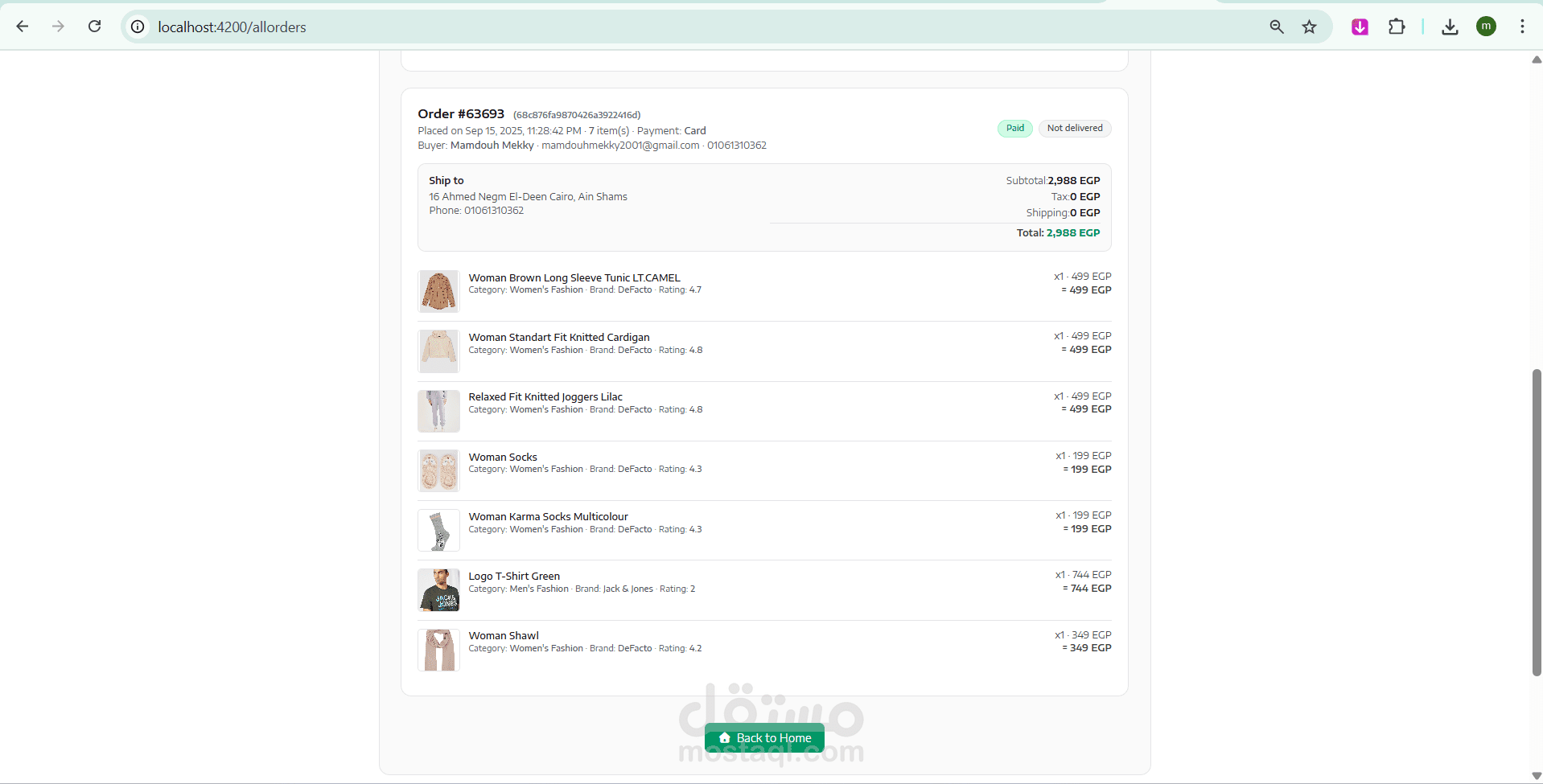Click the Tax 0 EGP line
Screen dimensions: 1543x784
tap(1076, 197)
